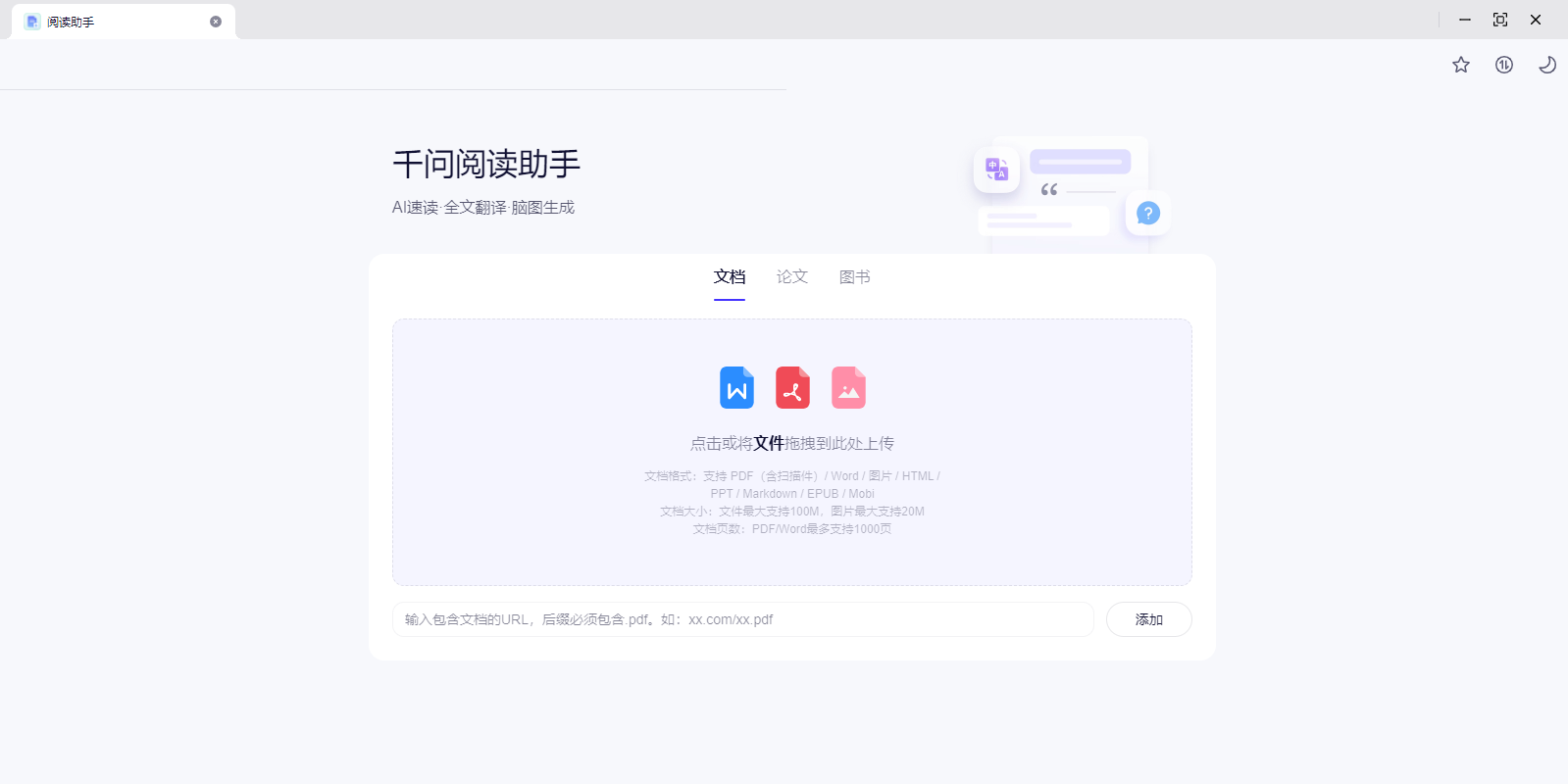The image size is (1568, 784).
Task: Click the 点击或将文件拖拽到此处上传 upload text
Action: [x=792, y=444]
